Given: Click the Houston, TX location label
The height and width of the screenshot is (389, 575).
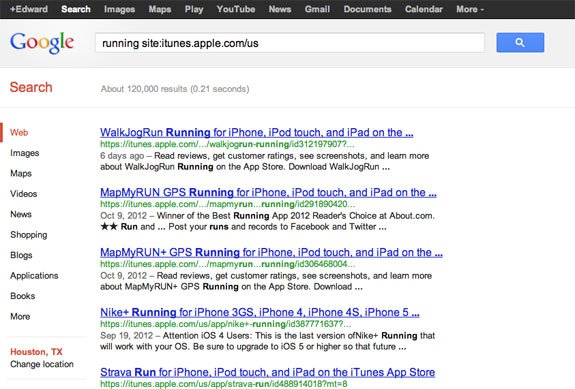Looking at the screenshot, I should (x=36, y=352).
